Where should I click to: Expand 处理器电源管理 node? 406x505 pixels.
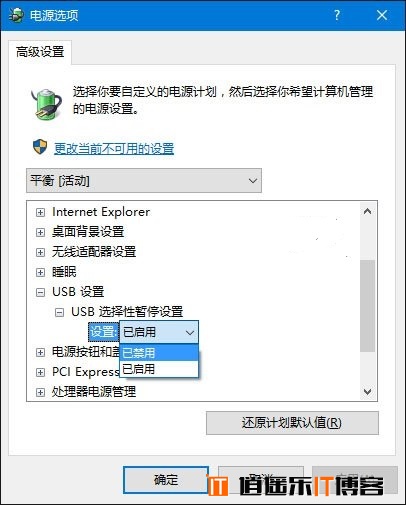click(x=40, y=392)
